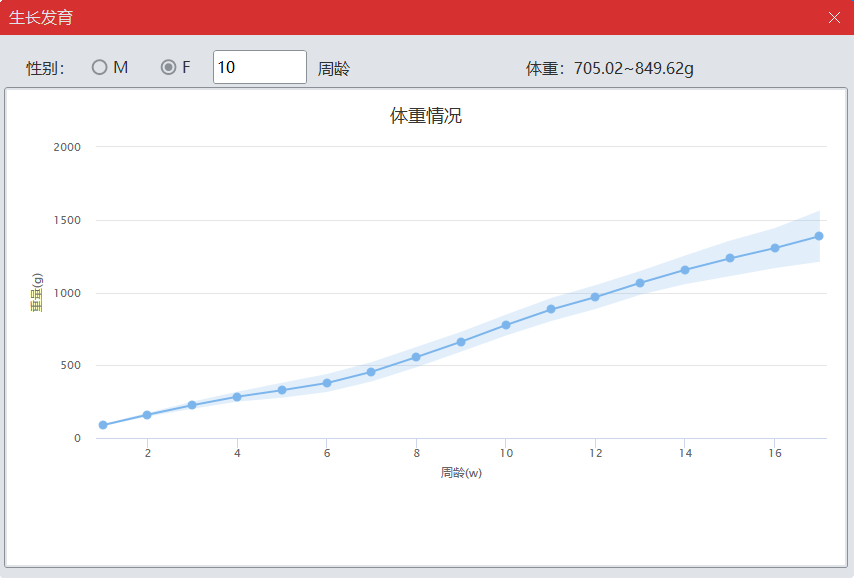The width and height of the screenshot is (854, 578).
Task: Click the week 10 data point
Action: 506,325
